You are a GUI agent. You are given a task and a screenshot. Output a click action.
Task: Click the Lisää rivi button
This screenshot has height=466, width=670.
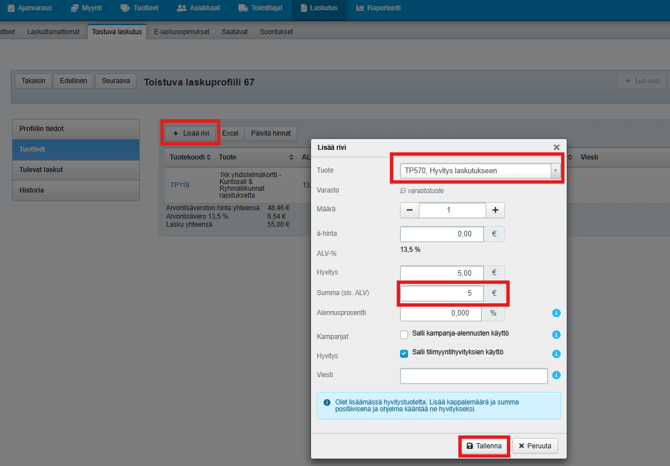(190, 133)
